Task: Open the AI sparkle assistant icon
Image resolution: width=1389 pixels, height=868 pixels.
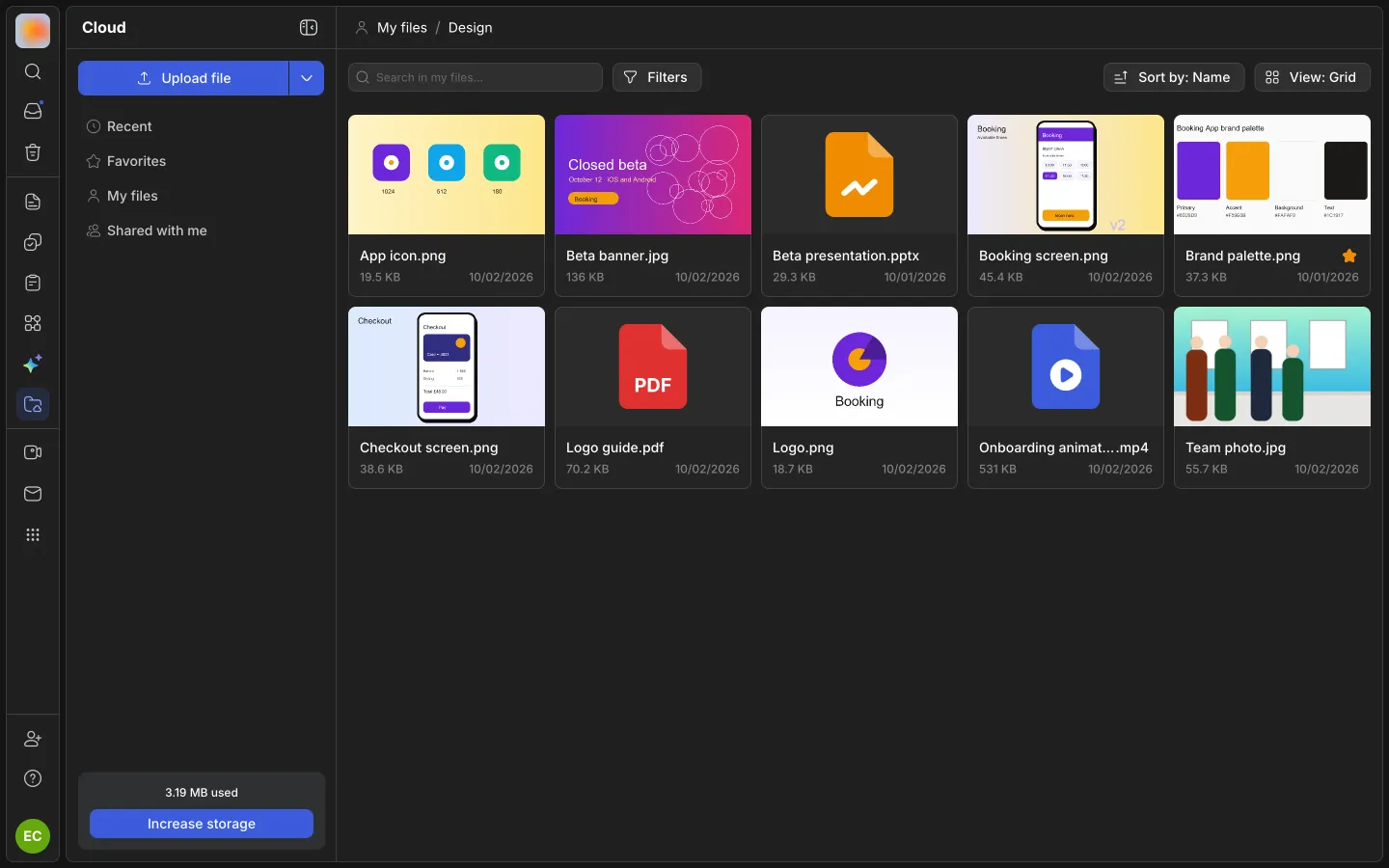Action: click(x=33, y=364)
